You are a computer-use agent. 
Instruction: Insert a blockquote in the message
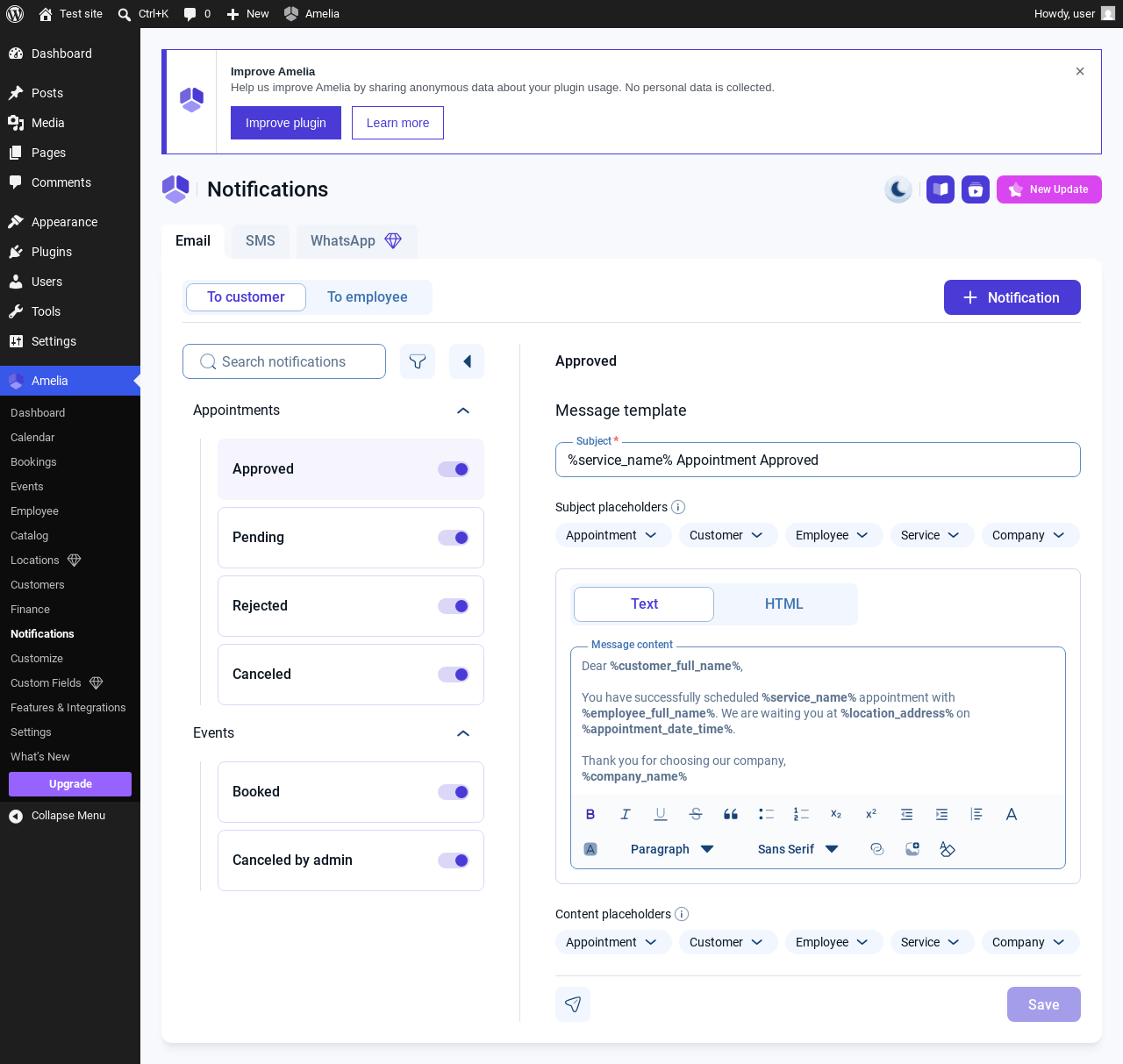(x=731, y=814)
